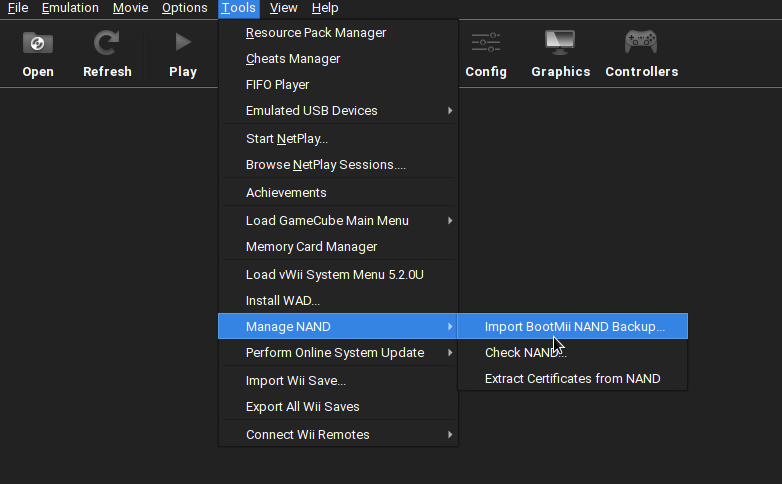782x484 pixels.
Task: Click Start NetPlay menu item
Action: 287,139
